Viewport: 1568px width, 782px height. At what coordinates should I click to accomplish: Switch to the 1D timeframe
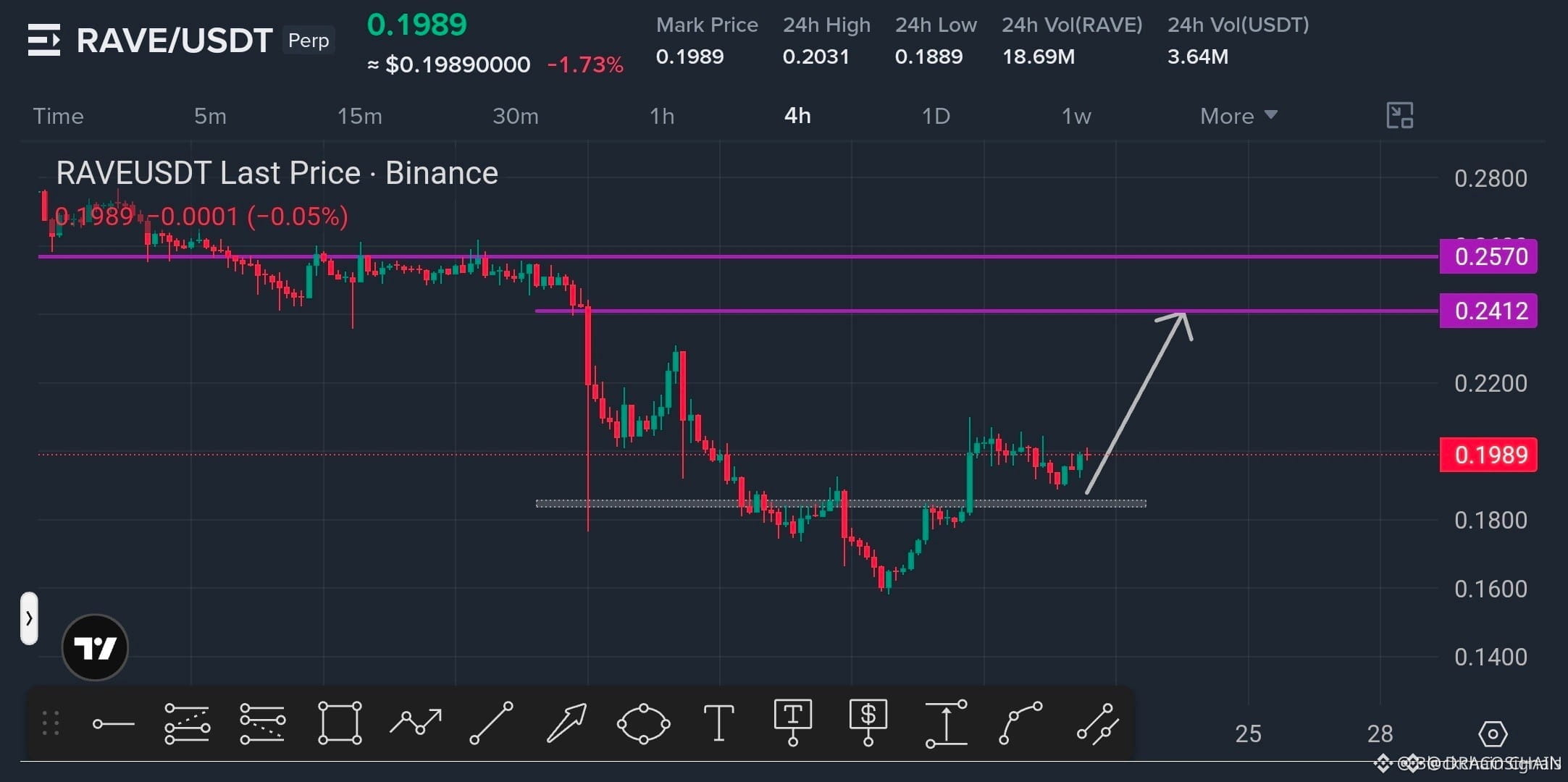[936, 116]
